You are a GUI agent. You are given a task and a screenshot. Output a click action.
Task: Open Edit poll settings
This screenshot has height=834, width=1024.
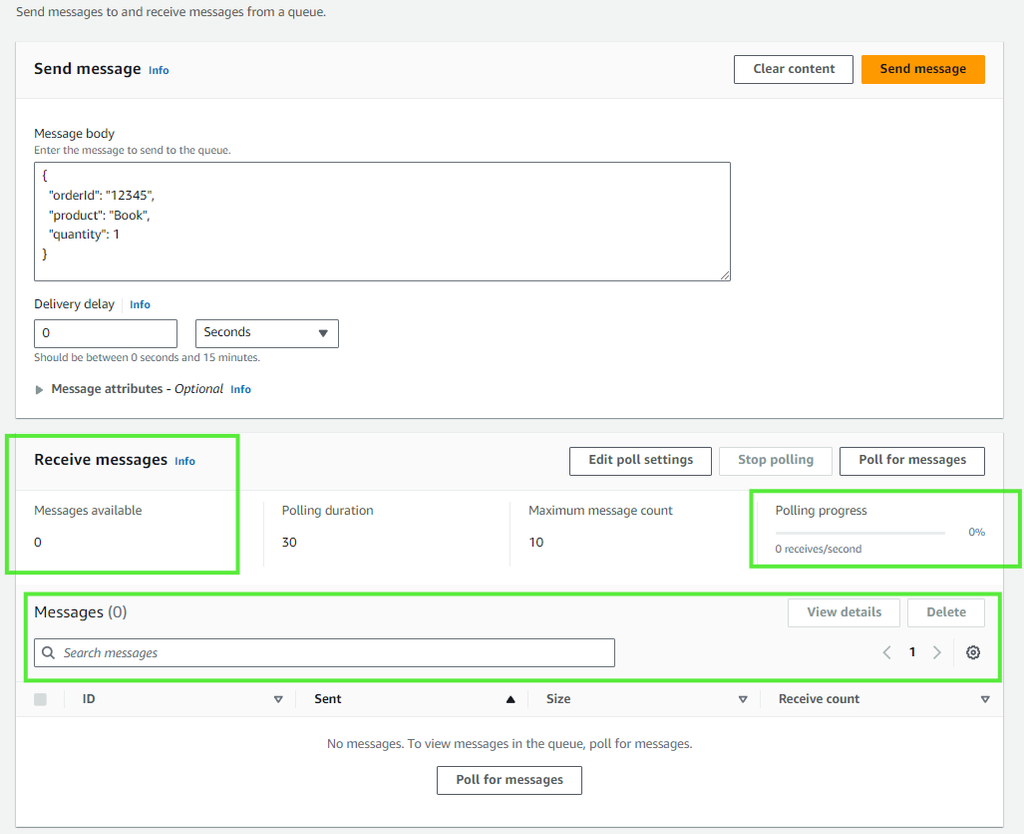tap(640, 461)
